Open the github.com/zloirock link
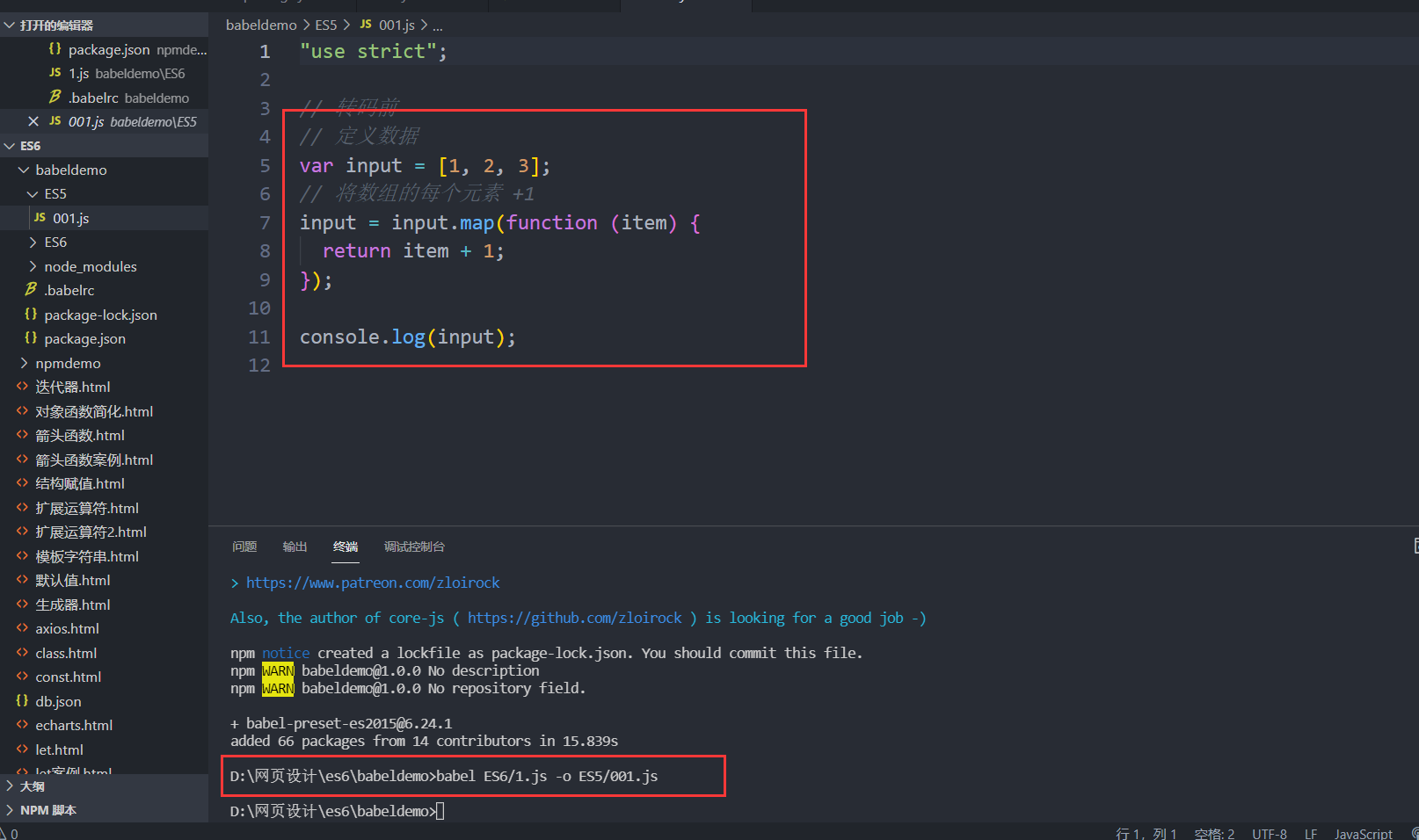1419x840 pixels. (x=574, y=618)
